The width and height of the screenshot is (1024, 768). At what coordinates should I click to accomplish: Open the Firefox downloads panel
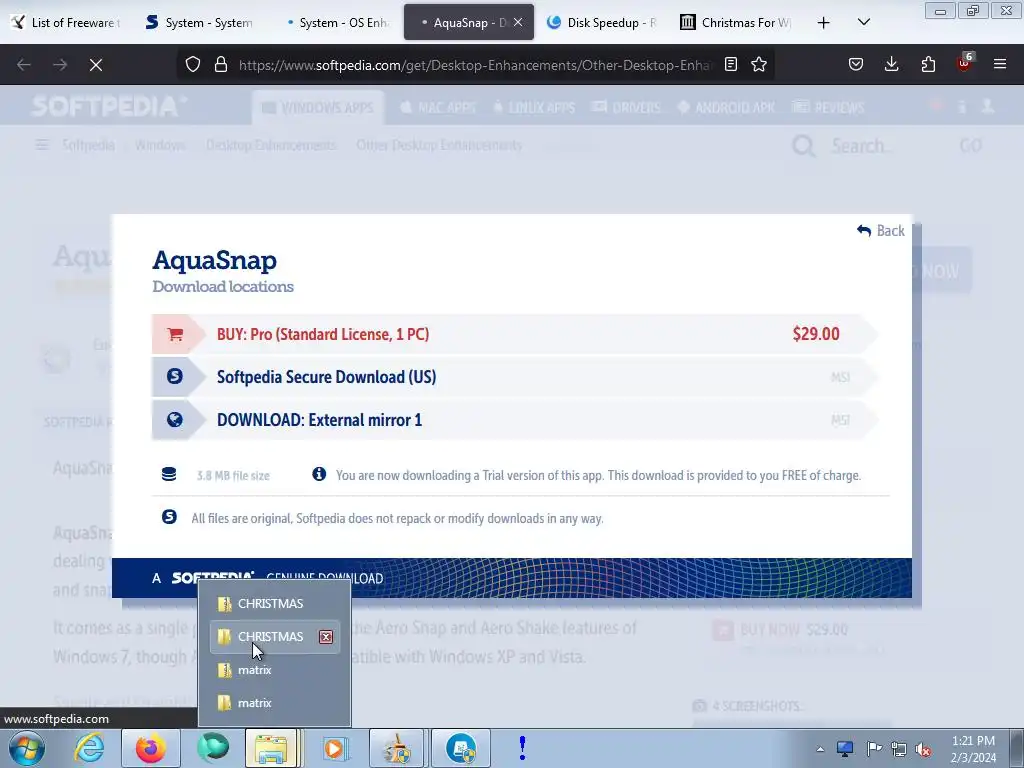(x=891, y=64)
